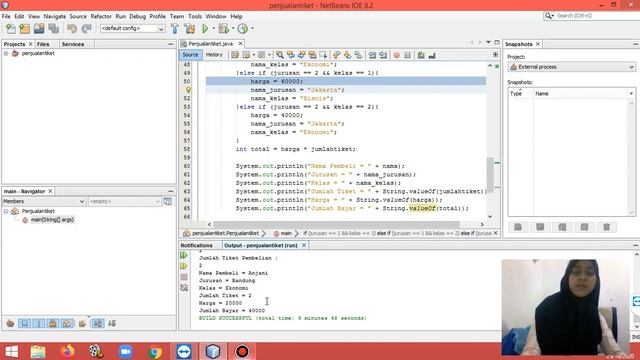Image resolution: width=640 pixels, height=360 pixels.
Task: Click the Save All toolbar icon
Action: [54, 29]
